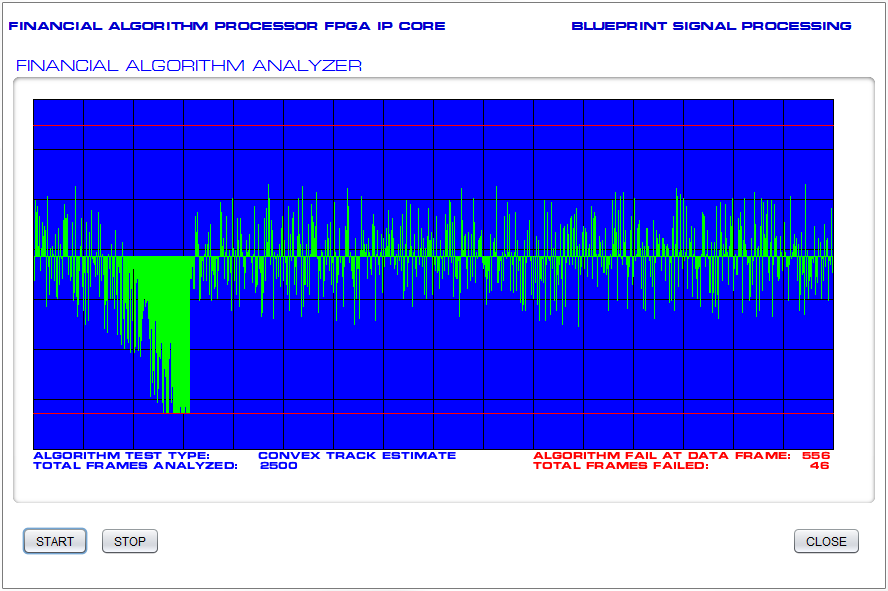The image size is (888, 591).
Task: Select the 2500 frames analyzed value
Action: tap(279, 465)
